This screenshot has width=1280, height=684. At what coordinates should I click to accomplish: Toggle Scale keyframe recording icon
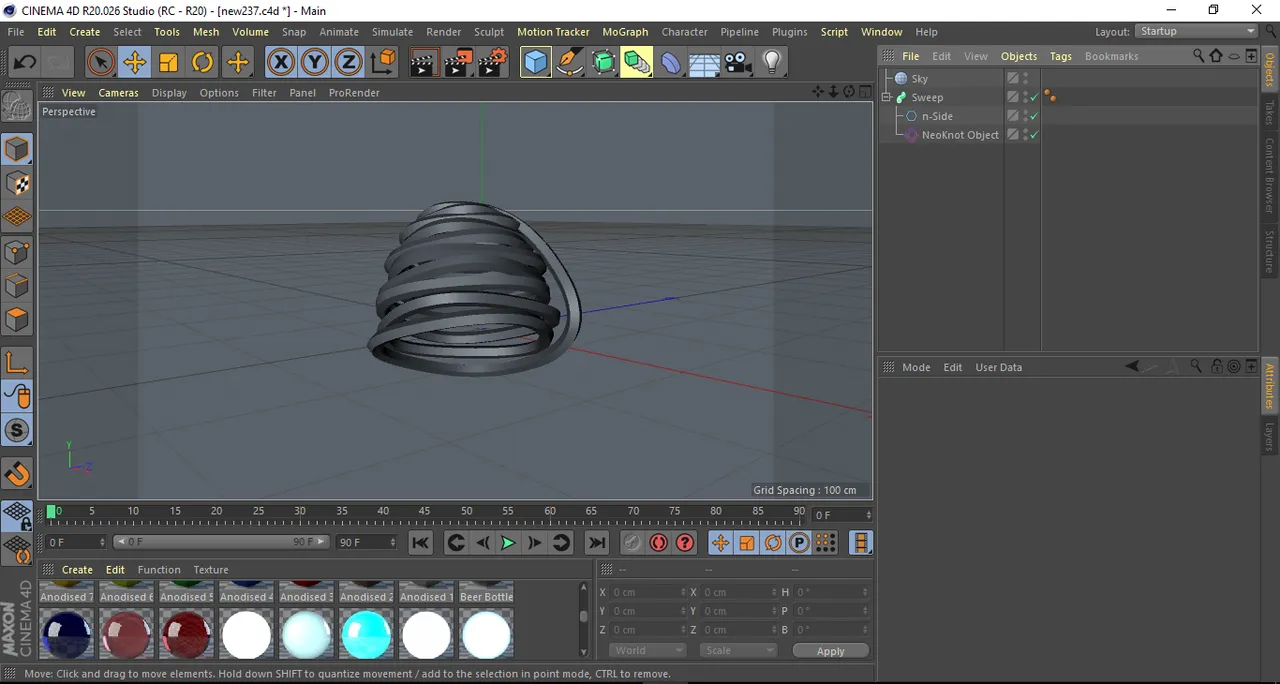coord(746,543)
